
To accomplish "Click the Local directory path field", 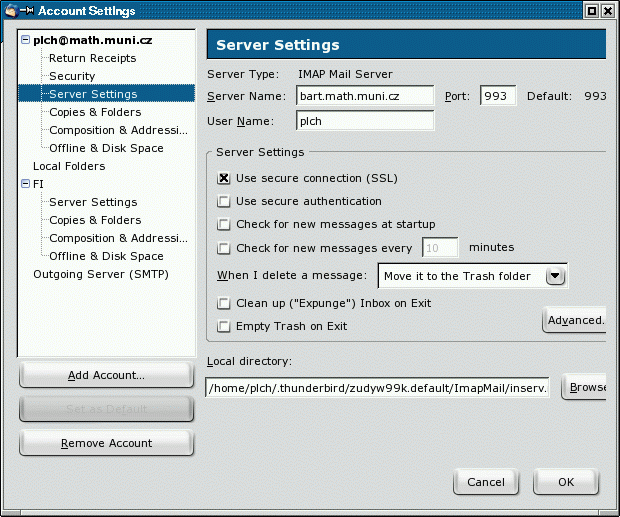I will pos(377,387).
